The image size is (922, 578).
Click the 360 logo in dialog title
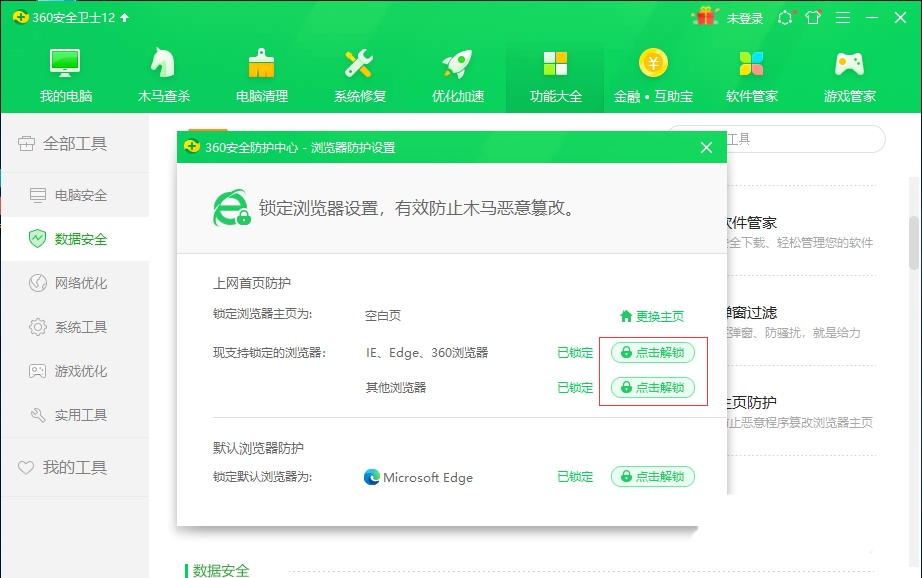[192, 147]
